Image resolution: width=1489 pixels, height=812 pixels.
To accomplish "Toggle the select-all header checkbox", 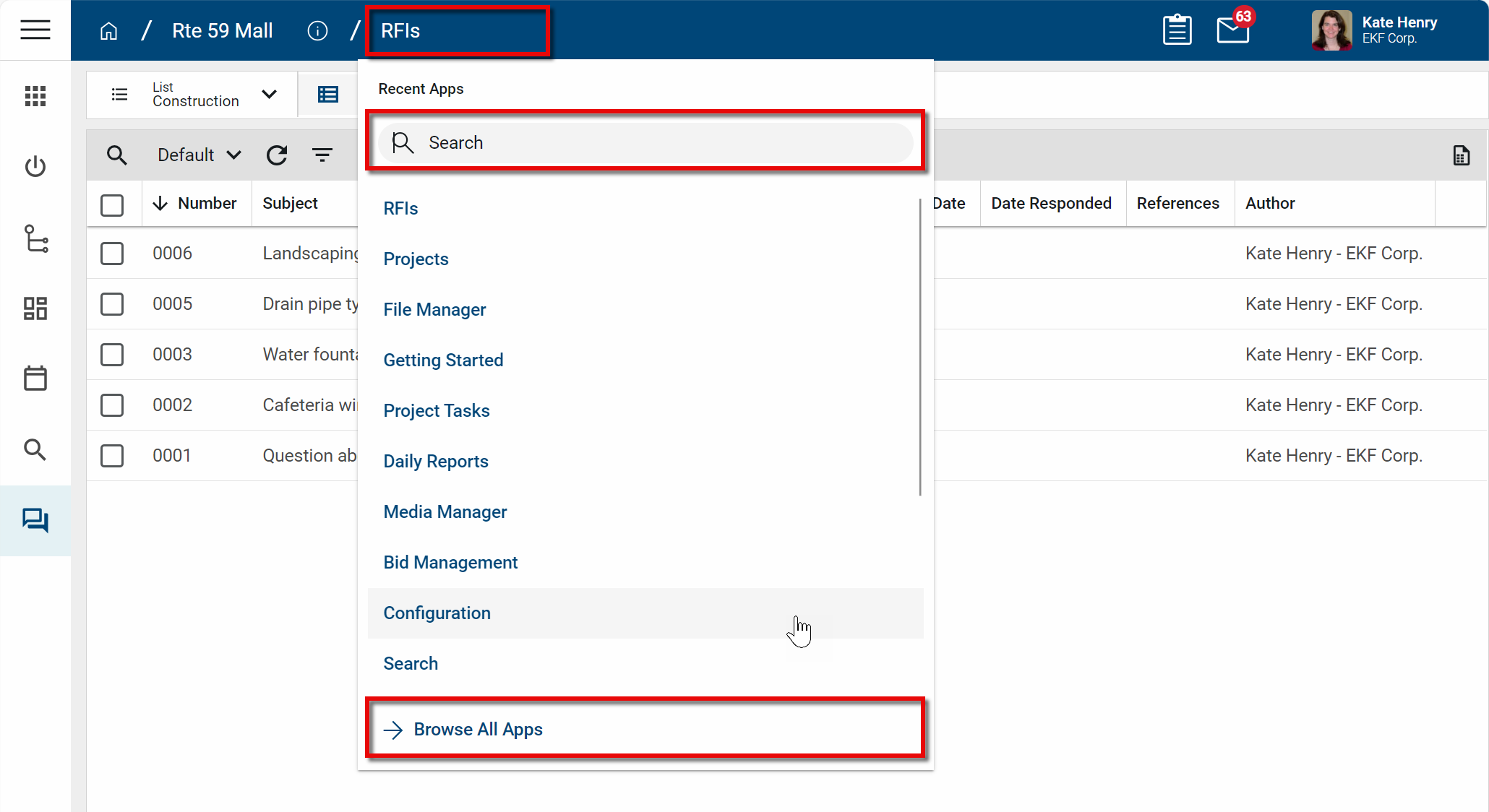I will [x=112, y=204].
